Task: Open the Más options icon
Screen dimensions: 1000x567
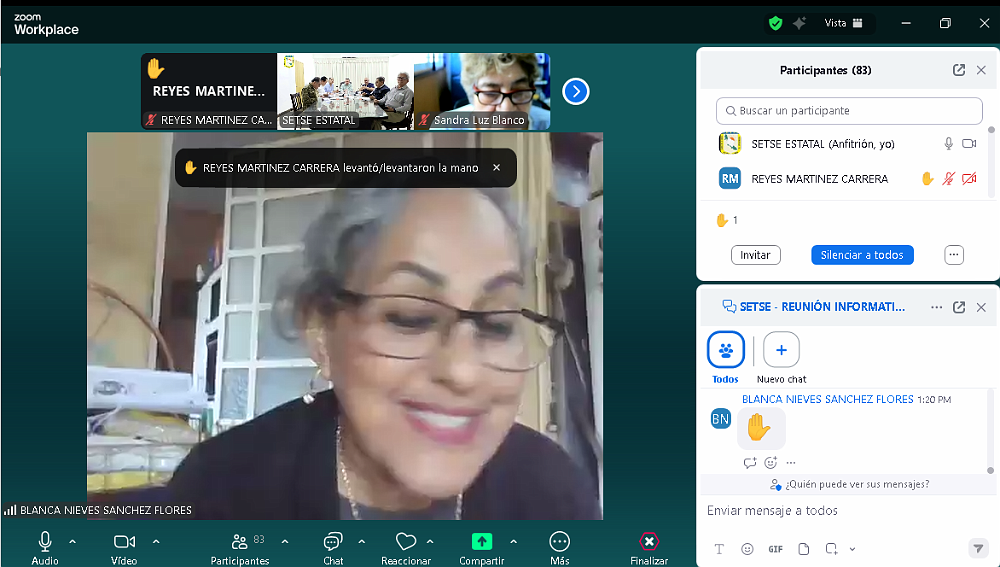Action: tap(560, 542)
